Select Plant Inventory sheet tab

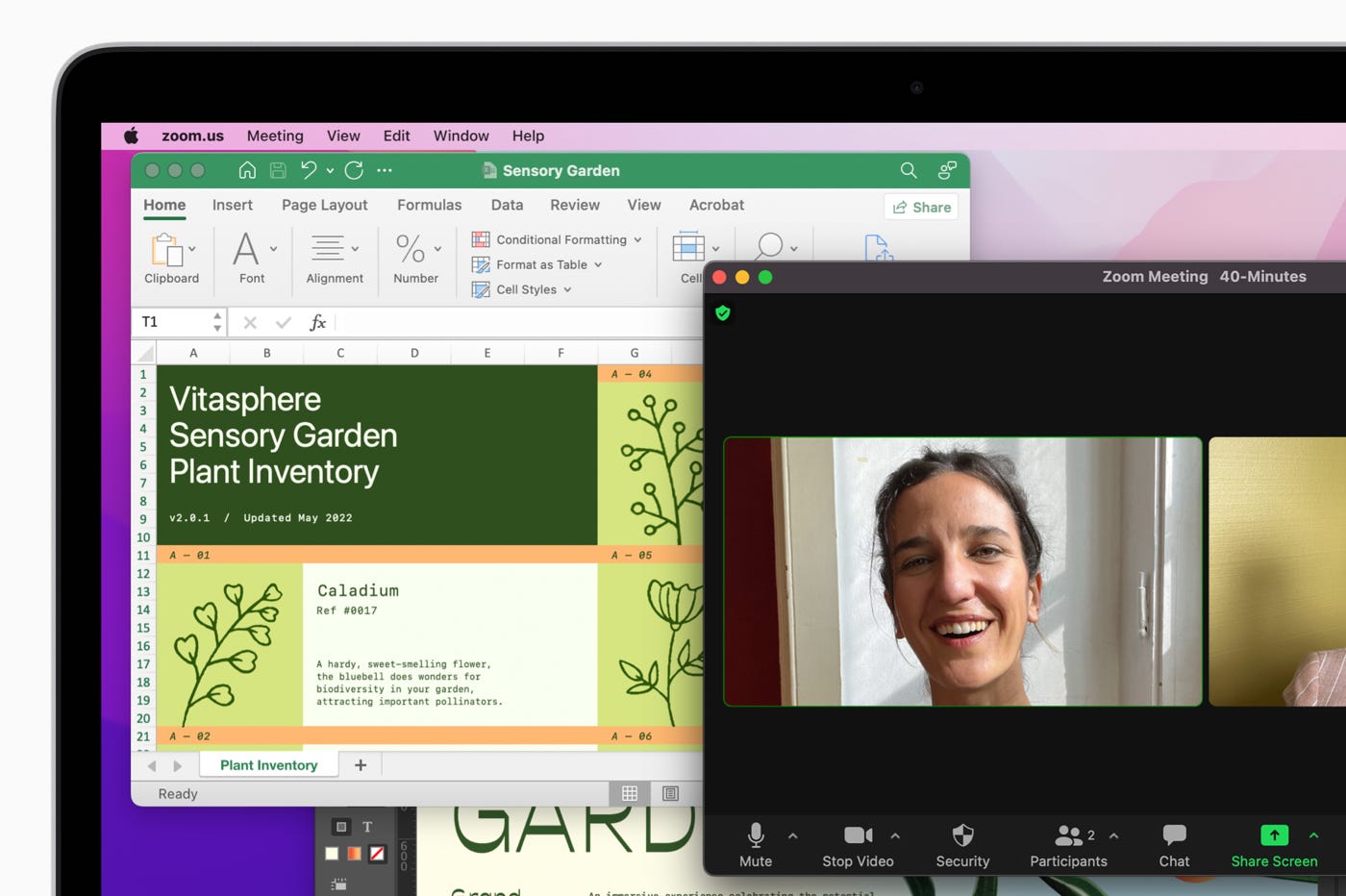point(269,765)
